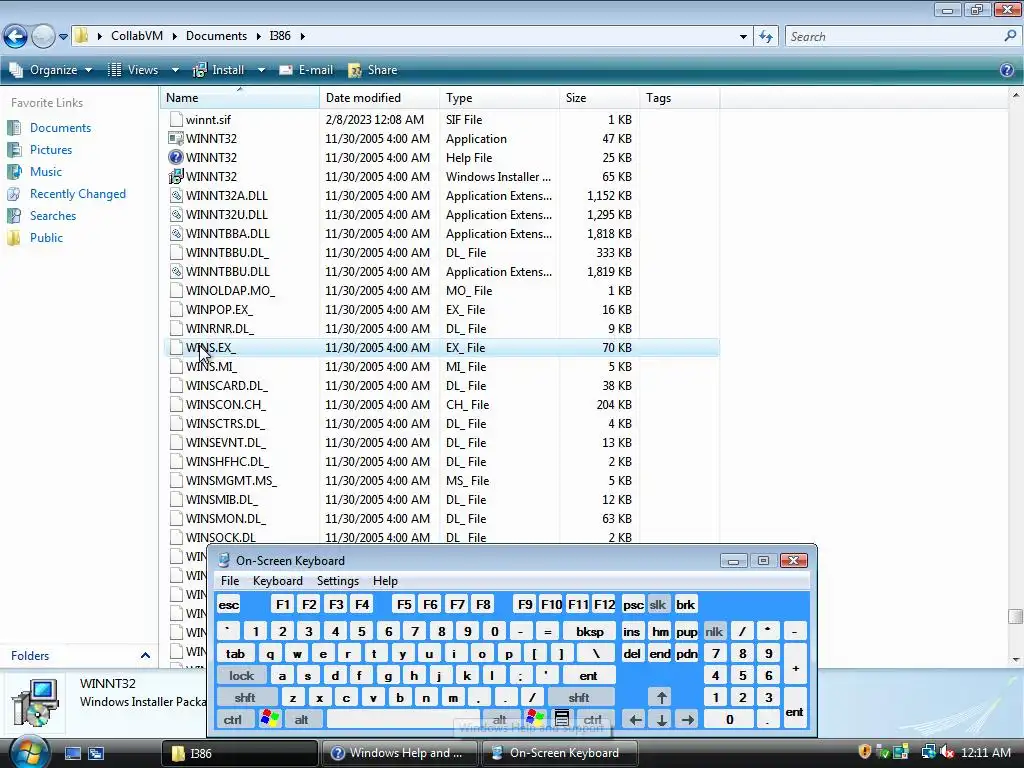Select the WINSCARD.DL_ file
1024x768 pixels.
click(227, 385)
